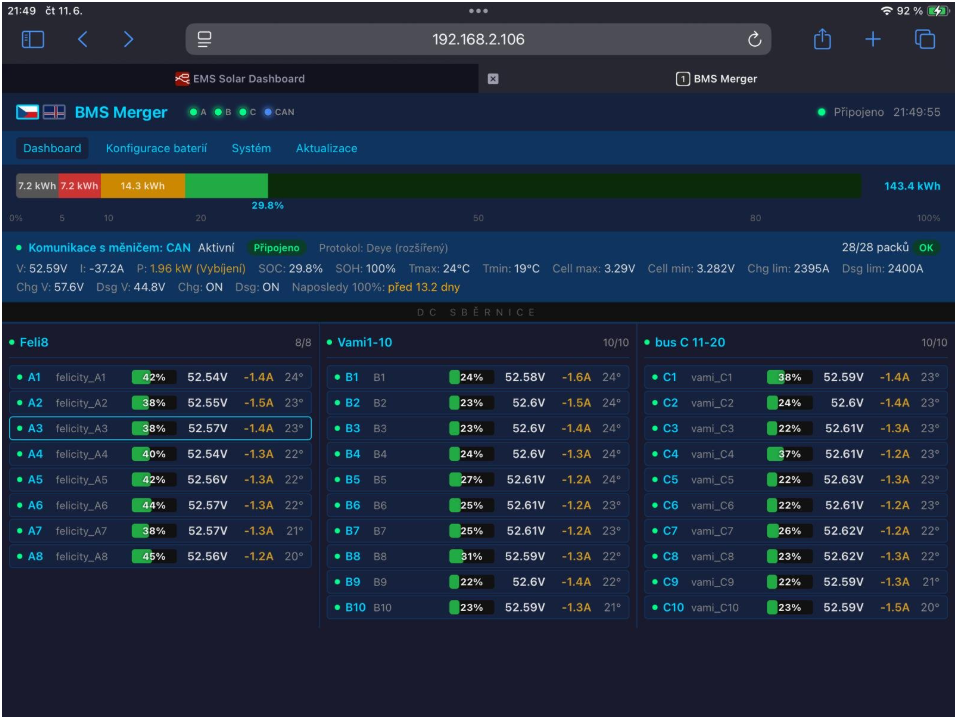
Task: Click the 42% charge bar of A5
Action: [x=154, y=480]
